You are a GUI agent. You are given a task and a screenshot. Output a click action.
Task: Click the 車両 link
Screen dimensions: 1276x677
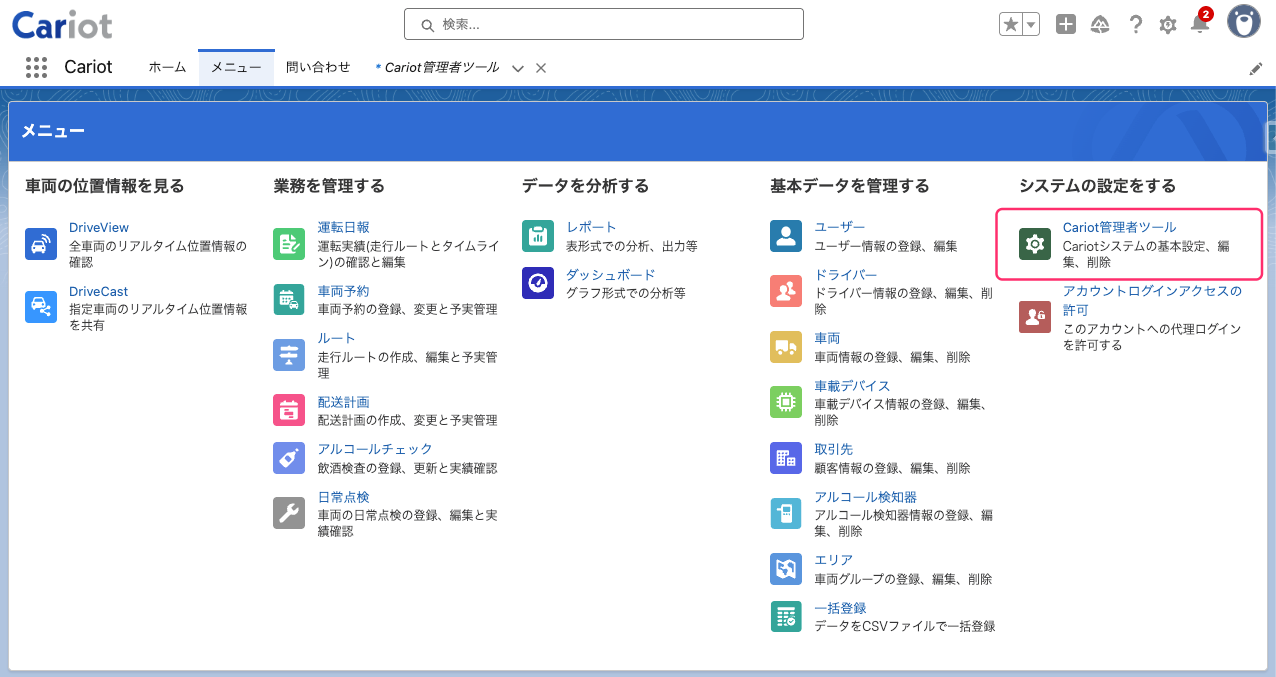827,339
